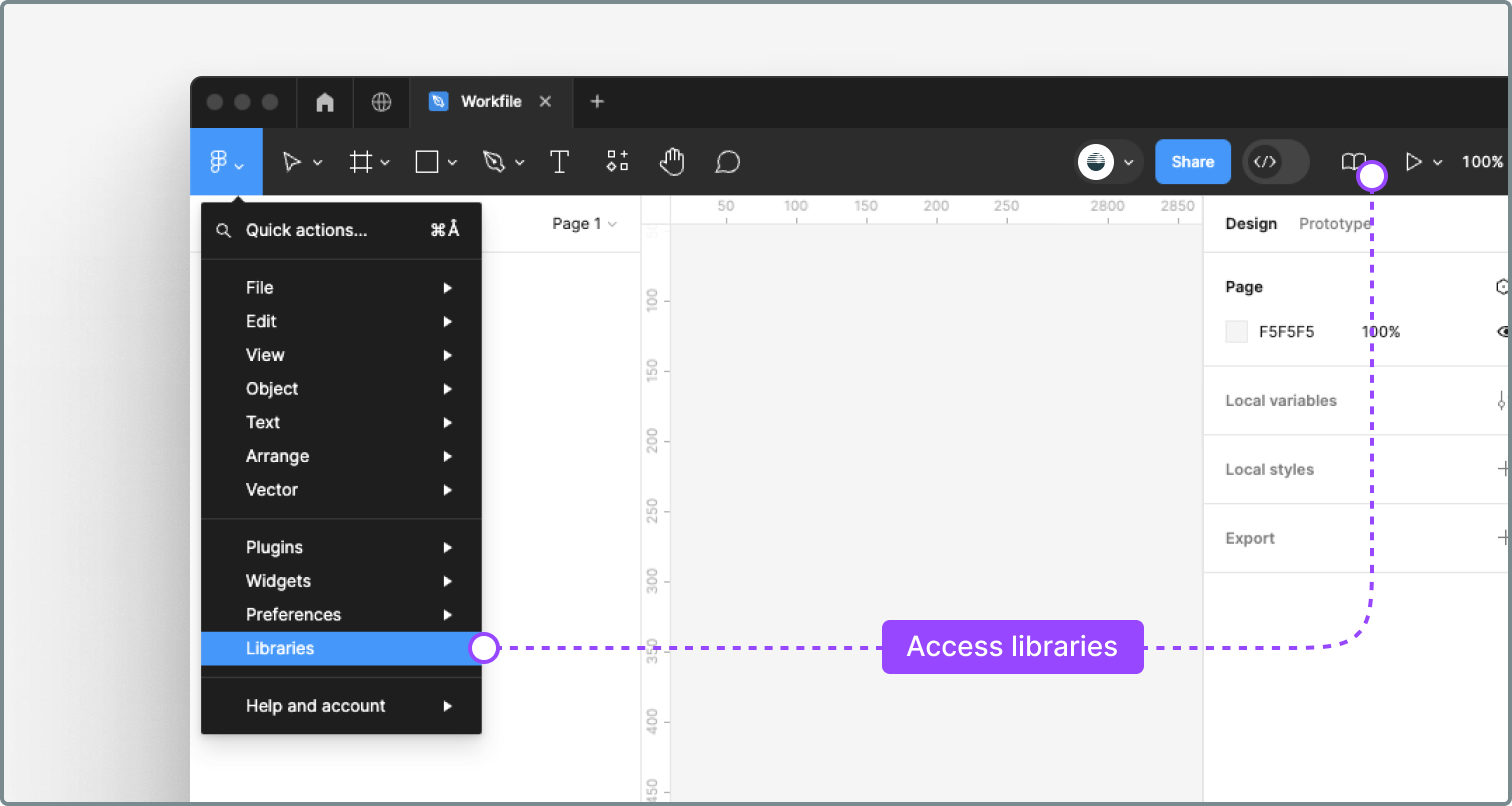Image resolution: width=1512 pixels, height=806 pixels.
Task: Open a new tab with the plus icon
Action: point(597,101)
